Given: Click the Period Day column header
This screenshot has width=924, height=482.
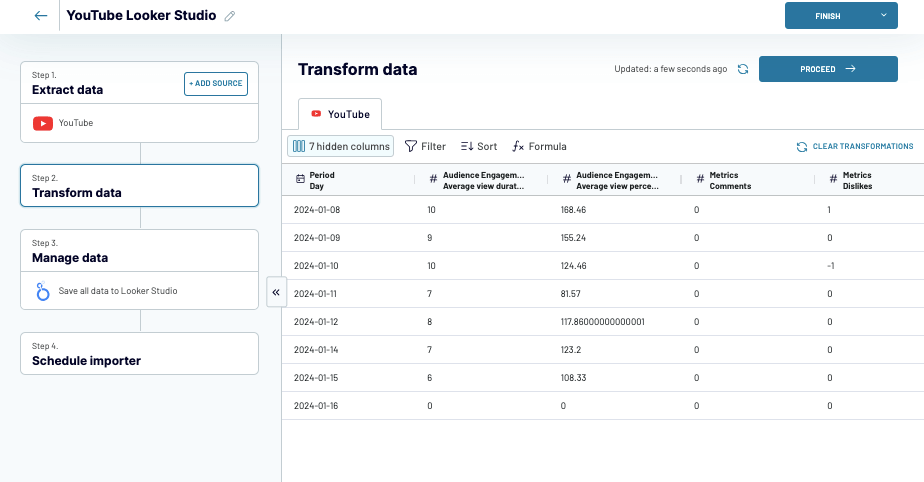Looking at the screenshot, I should 348,180.
